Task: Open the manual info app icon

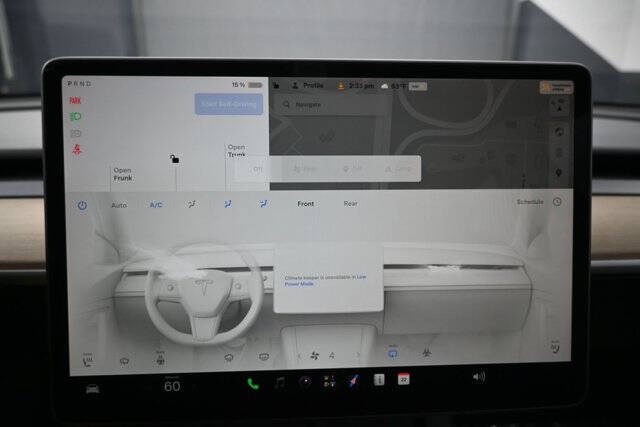Action: (x=379, y=380)
